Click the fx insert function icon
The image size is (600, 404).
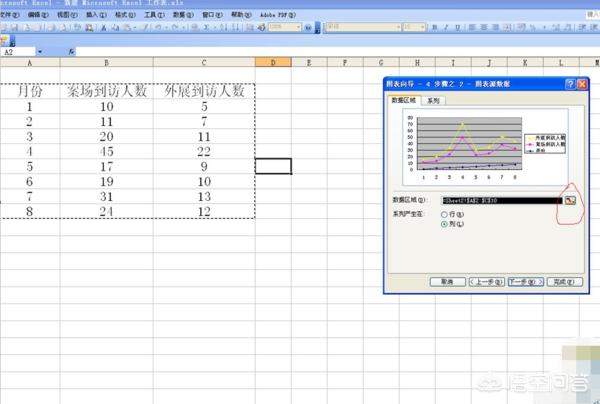(x=71, y=50)
